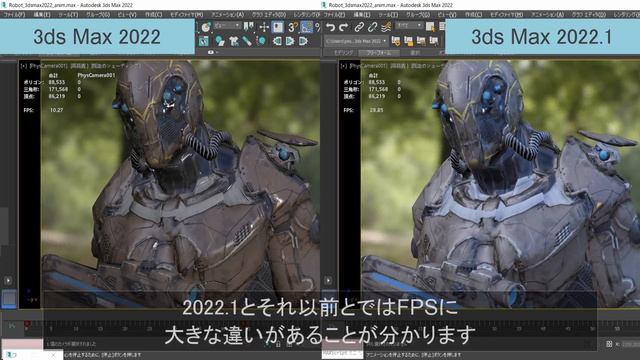Image resolution: width=640 pixels, height=360 pixels.
Task: Click [+] viewport menu in left viewport
Action: tap(24, 65)
